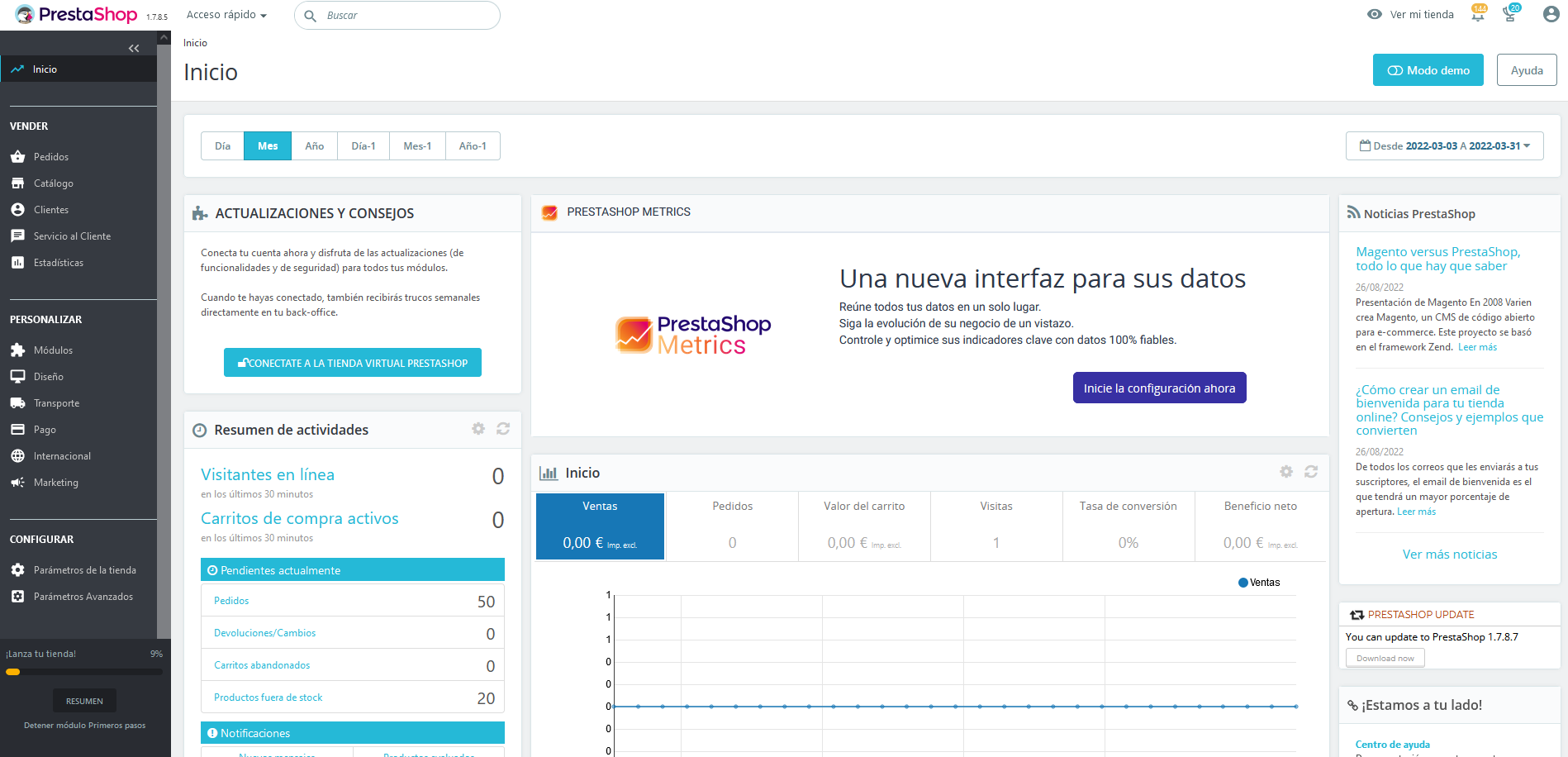Open Carritos abandonados pending link
Viewport: 1568px width, 757px height.
coord(262,665)
